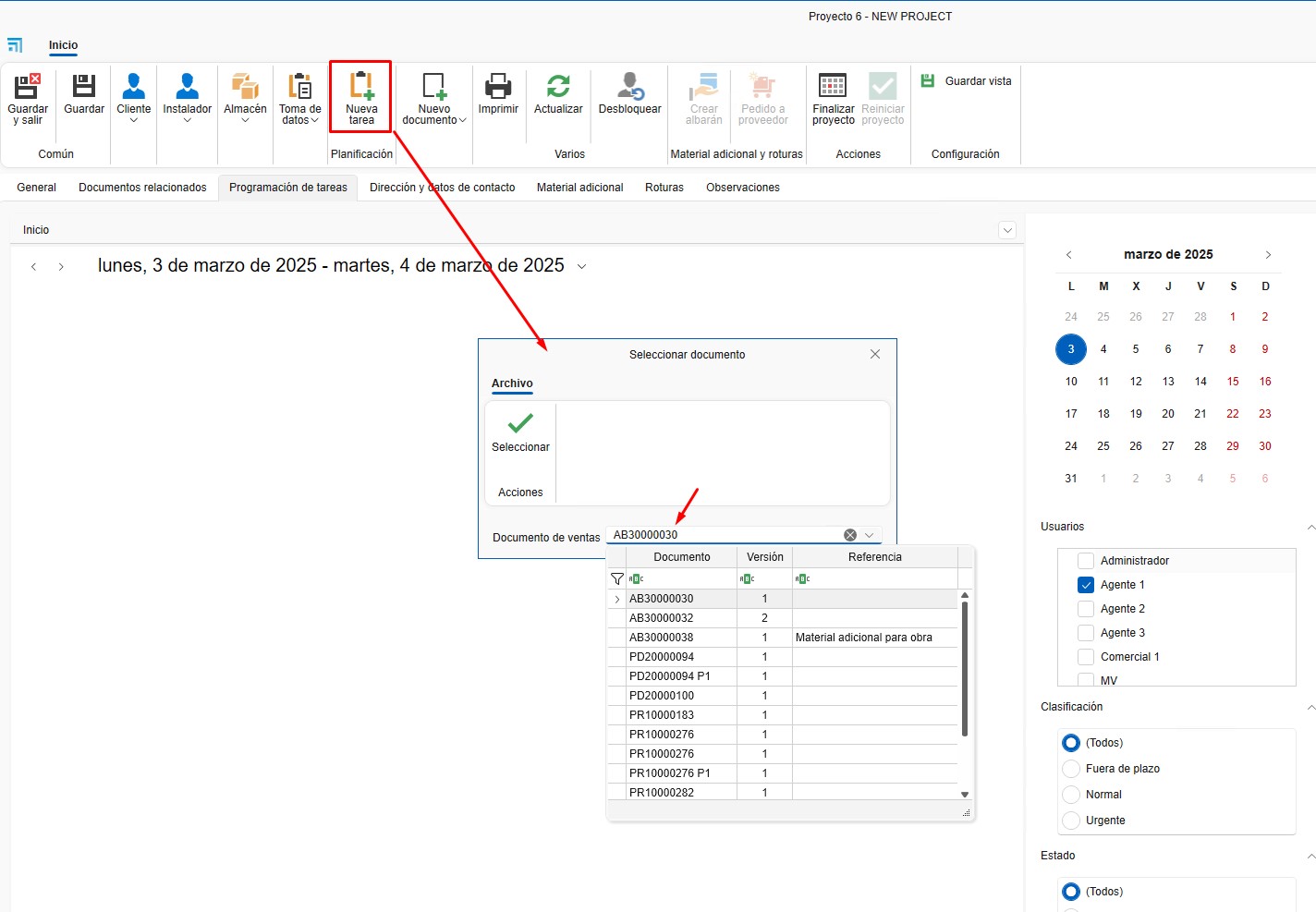
Task: Select day 20 in the calendar
Action: pyautogui.click(x=1168, y=414)
